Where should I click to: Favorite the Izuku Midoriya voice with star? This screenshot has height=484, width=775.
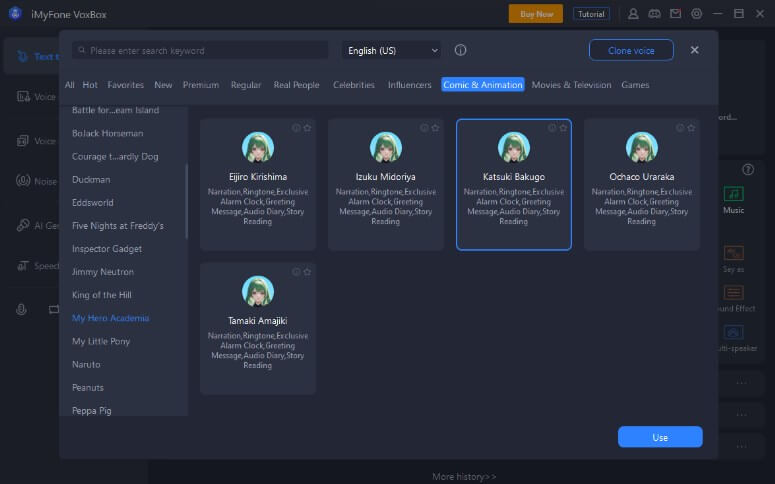(x=435, y=128)
